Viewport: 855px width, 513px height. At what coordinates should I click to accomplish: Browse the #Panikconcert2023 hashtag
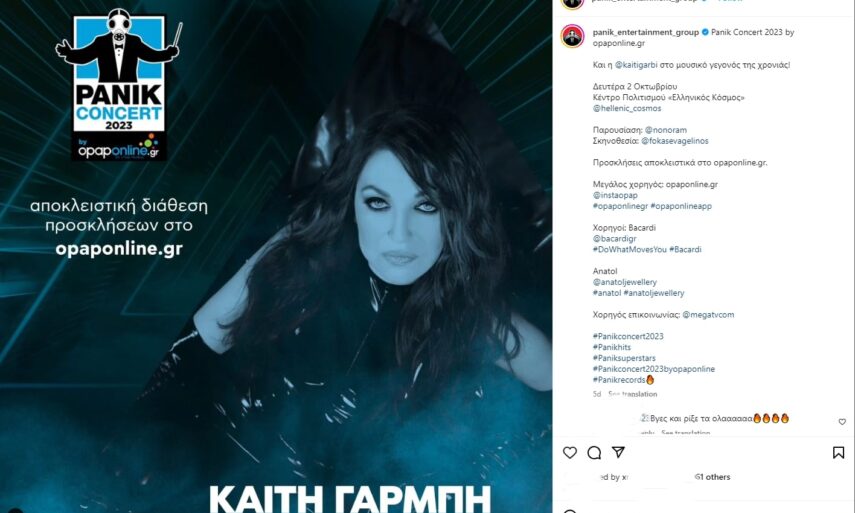[x=628, y=336]
